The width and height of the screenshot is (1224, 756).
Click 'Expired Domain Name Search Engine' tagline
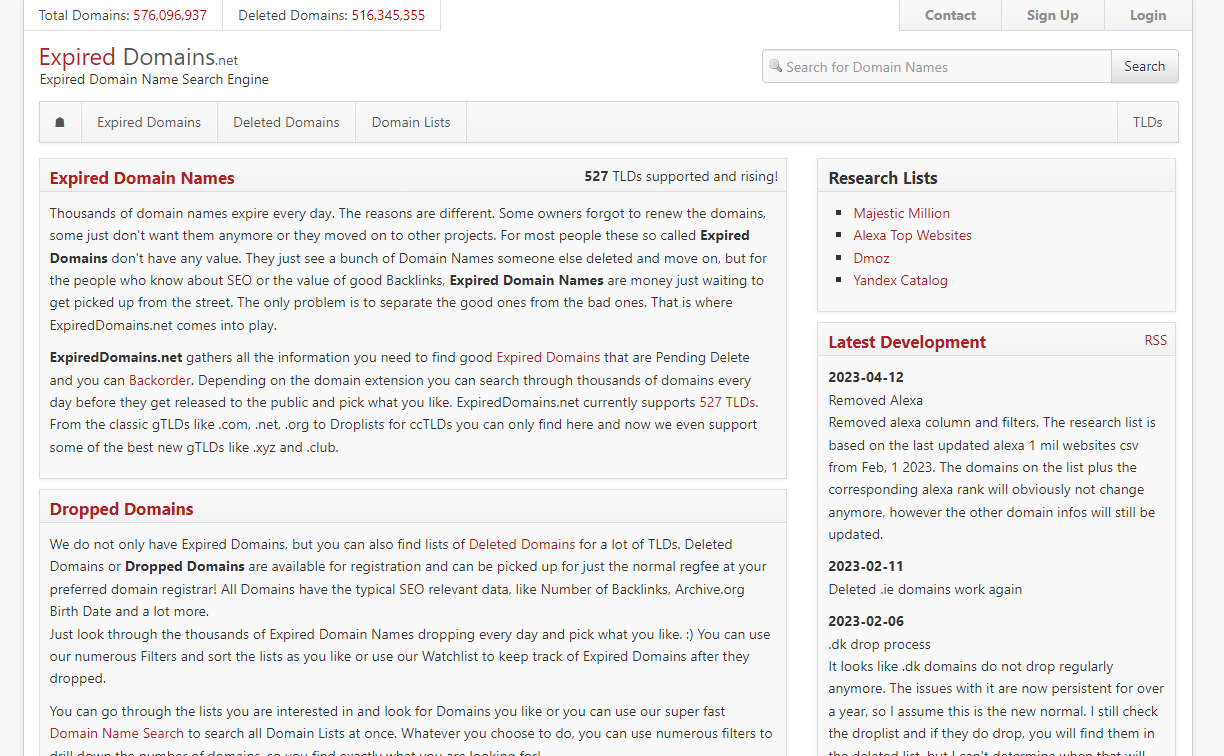(x=154, y=79)
